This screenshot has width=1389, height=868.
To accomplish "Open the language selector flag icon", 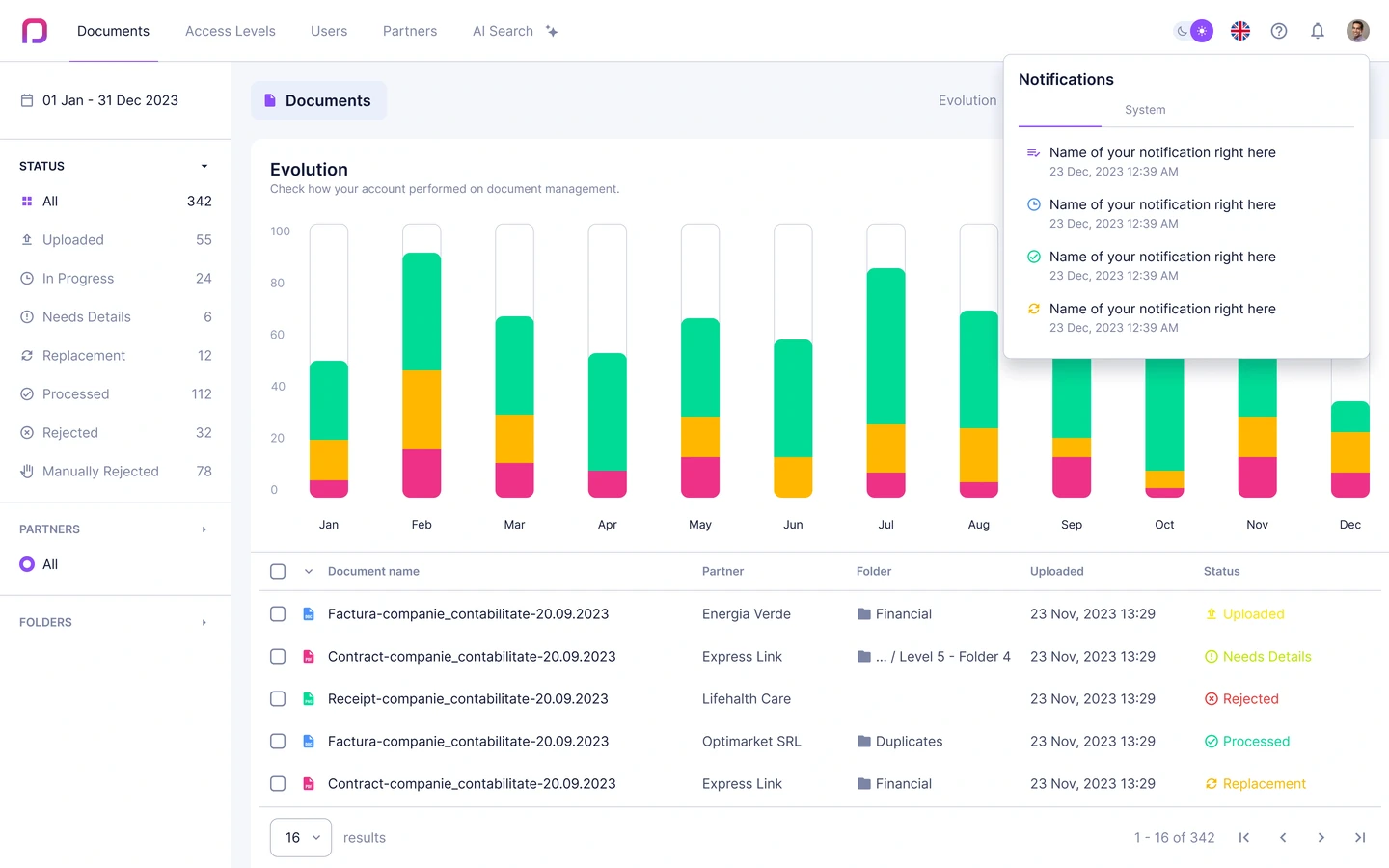I will pos(1240,31).
